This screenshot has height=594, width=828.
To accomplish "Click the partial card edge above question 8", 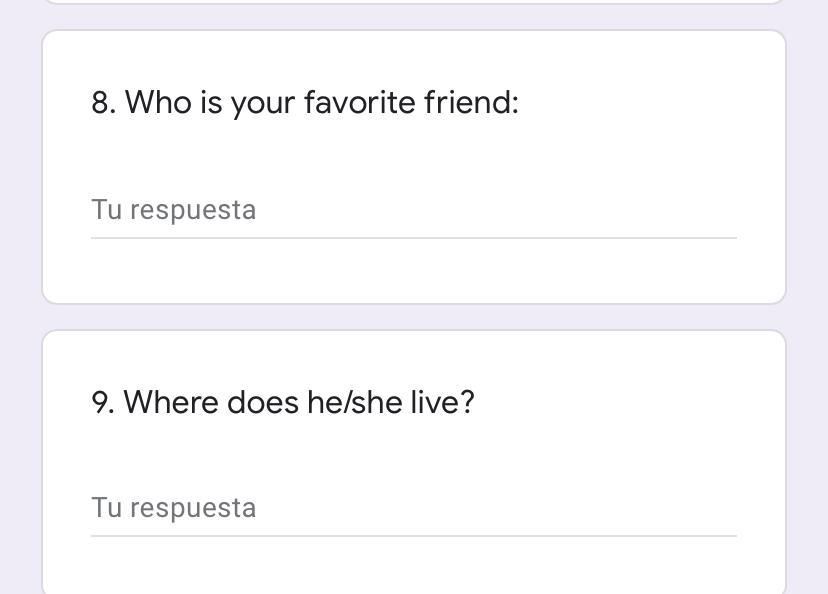I will (413, 2).
